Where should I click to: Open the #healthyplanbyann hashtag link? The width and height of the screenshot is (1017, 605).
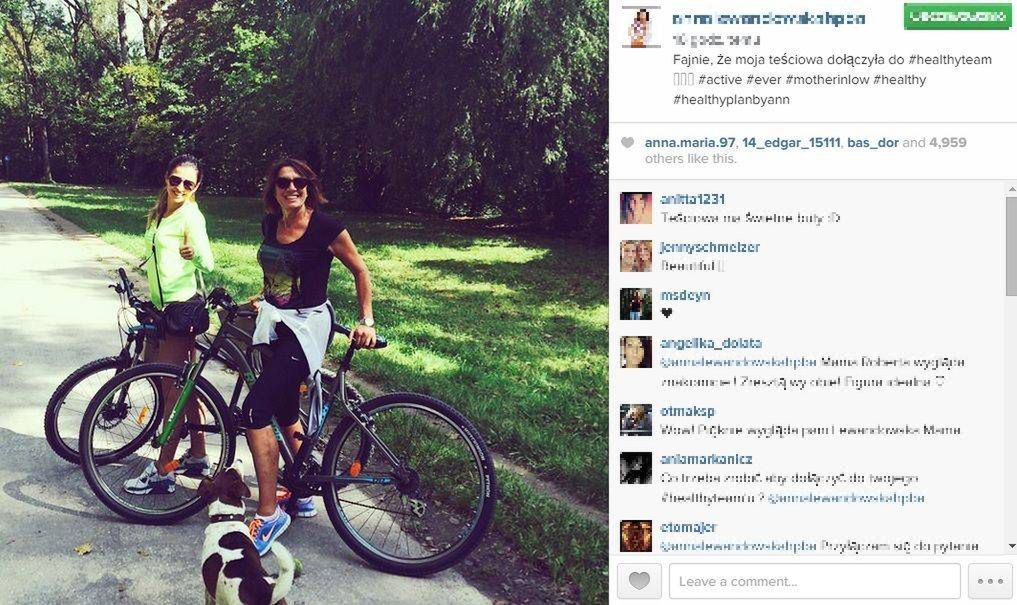[731, 100]
